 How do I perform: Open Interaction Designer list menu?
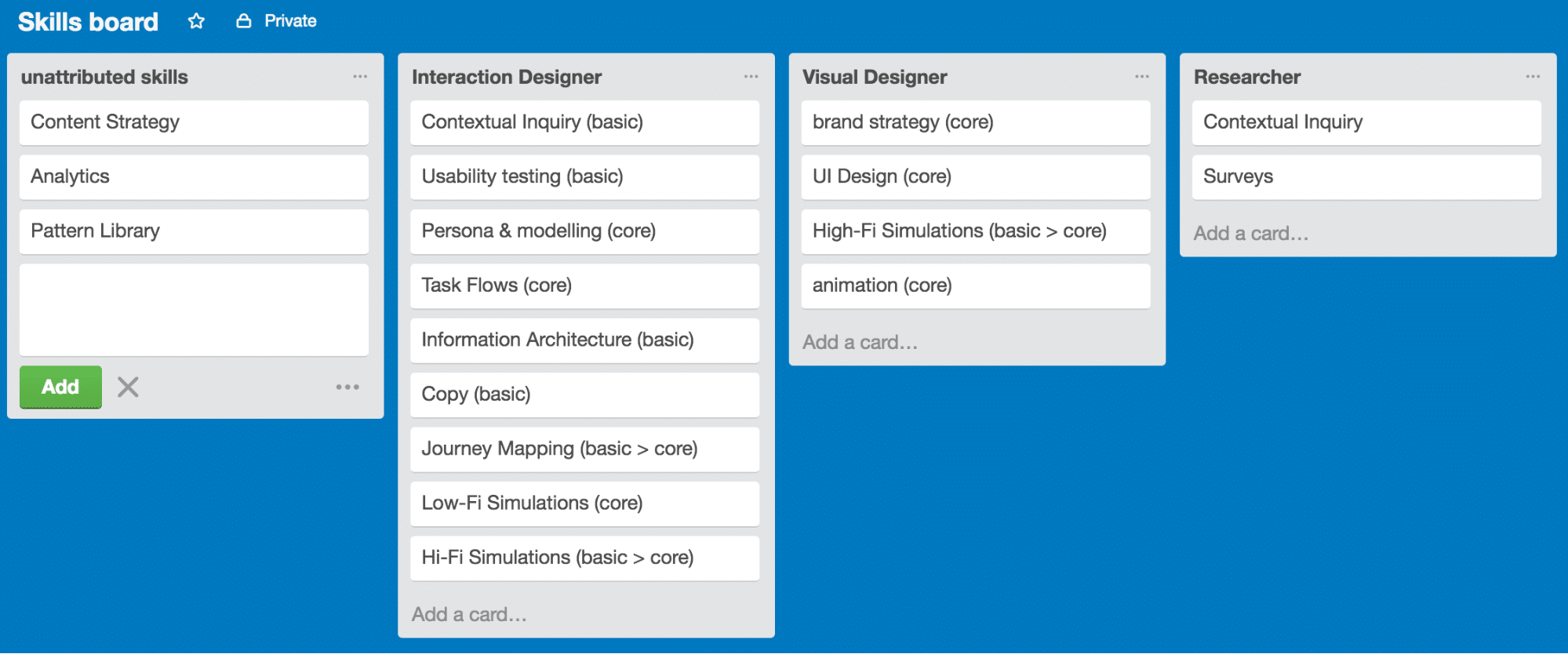(x=751, y=77)
